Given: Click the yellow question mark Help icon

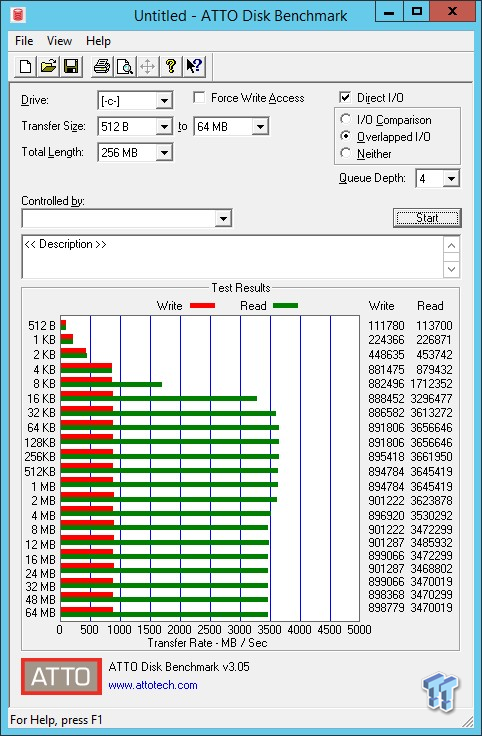Looking at the screenshot, I should click(x=170, y=66).
